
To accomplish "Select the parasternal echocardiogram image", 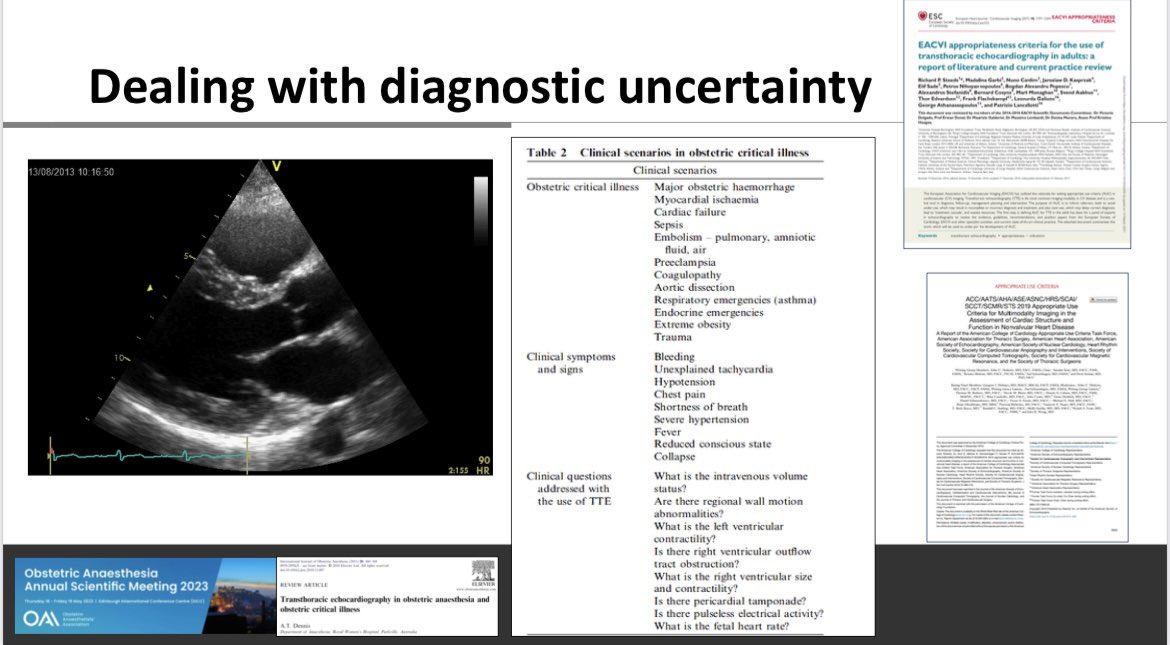I will (x=260, y=317).
